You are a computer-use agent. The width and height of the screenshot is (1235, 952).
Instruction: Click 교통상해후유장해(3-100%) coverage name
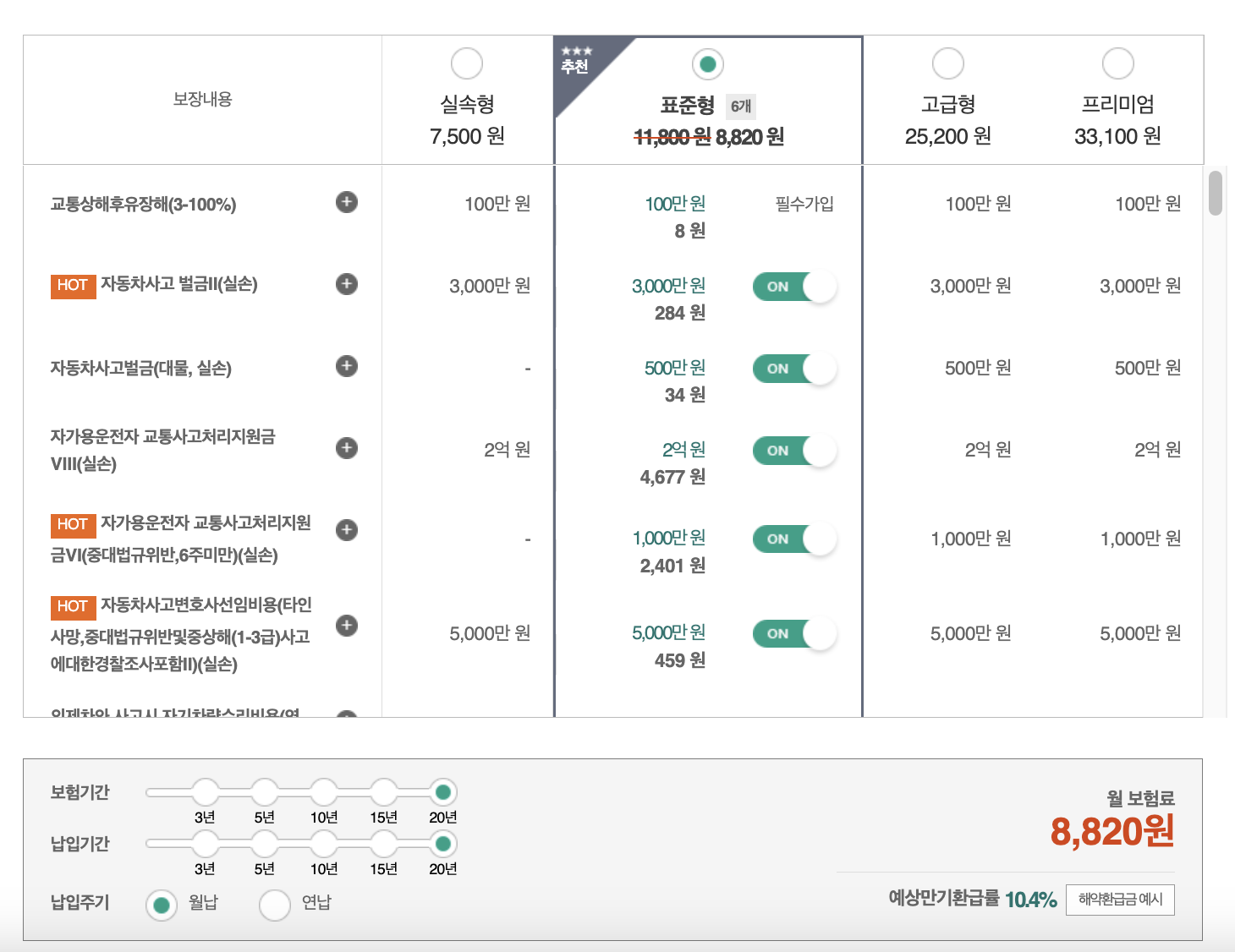(x=144, y=205)
